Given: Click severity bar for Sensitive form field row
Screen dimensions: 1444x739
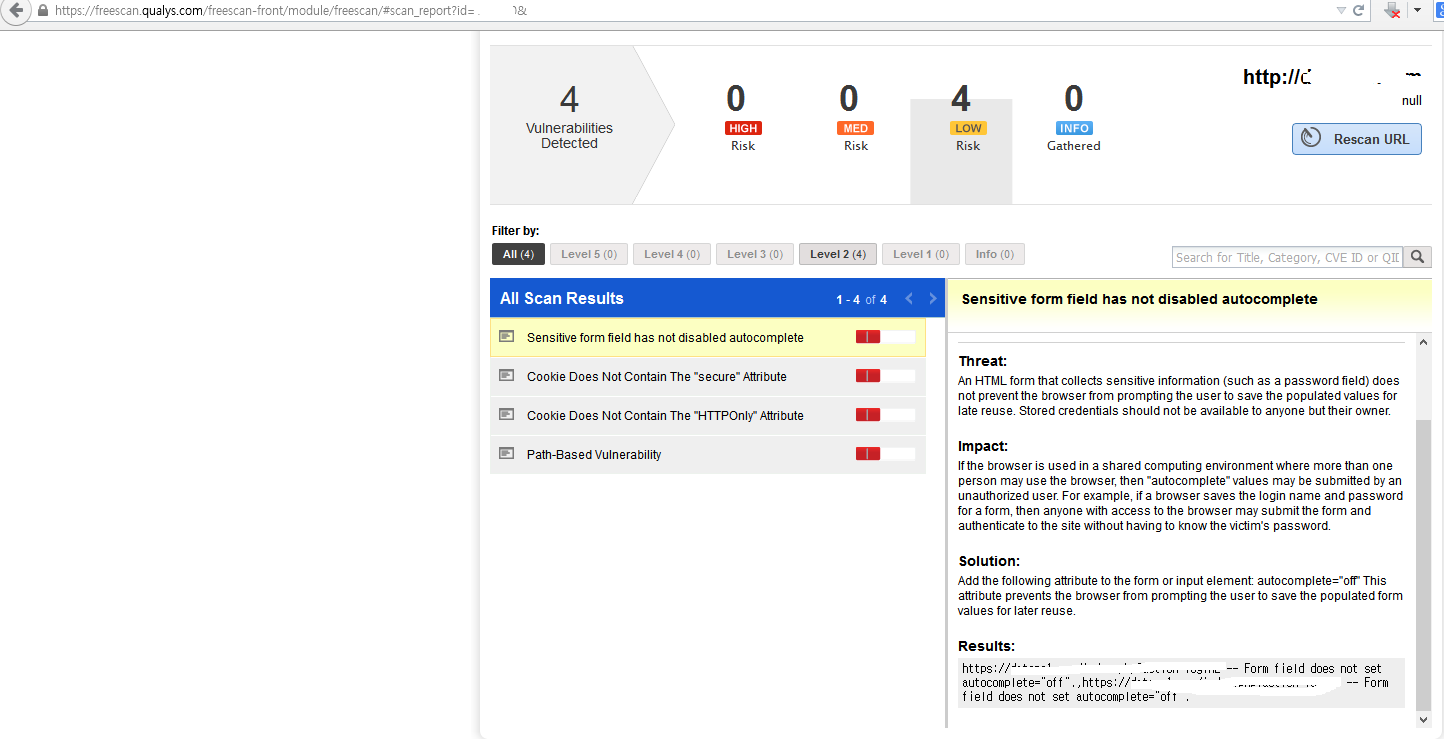Looking at the screenshot, I should (885, 337).
